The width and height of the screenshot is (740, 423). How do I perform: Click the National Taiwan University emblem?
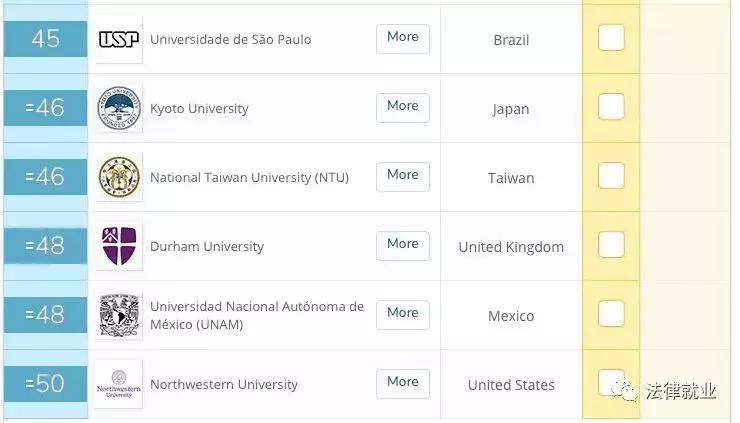pos(119,178)
